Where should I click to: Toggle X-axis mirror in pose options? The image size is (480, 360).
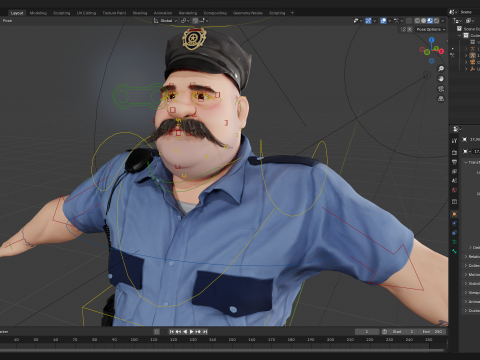(410, 29)
